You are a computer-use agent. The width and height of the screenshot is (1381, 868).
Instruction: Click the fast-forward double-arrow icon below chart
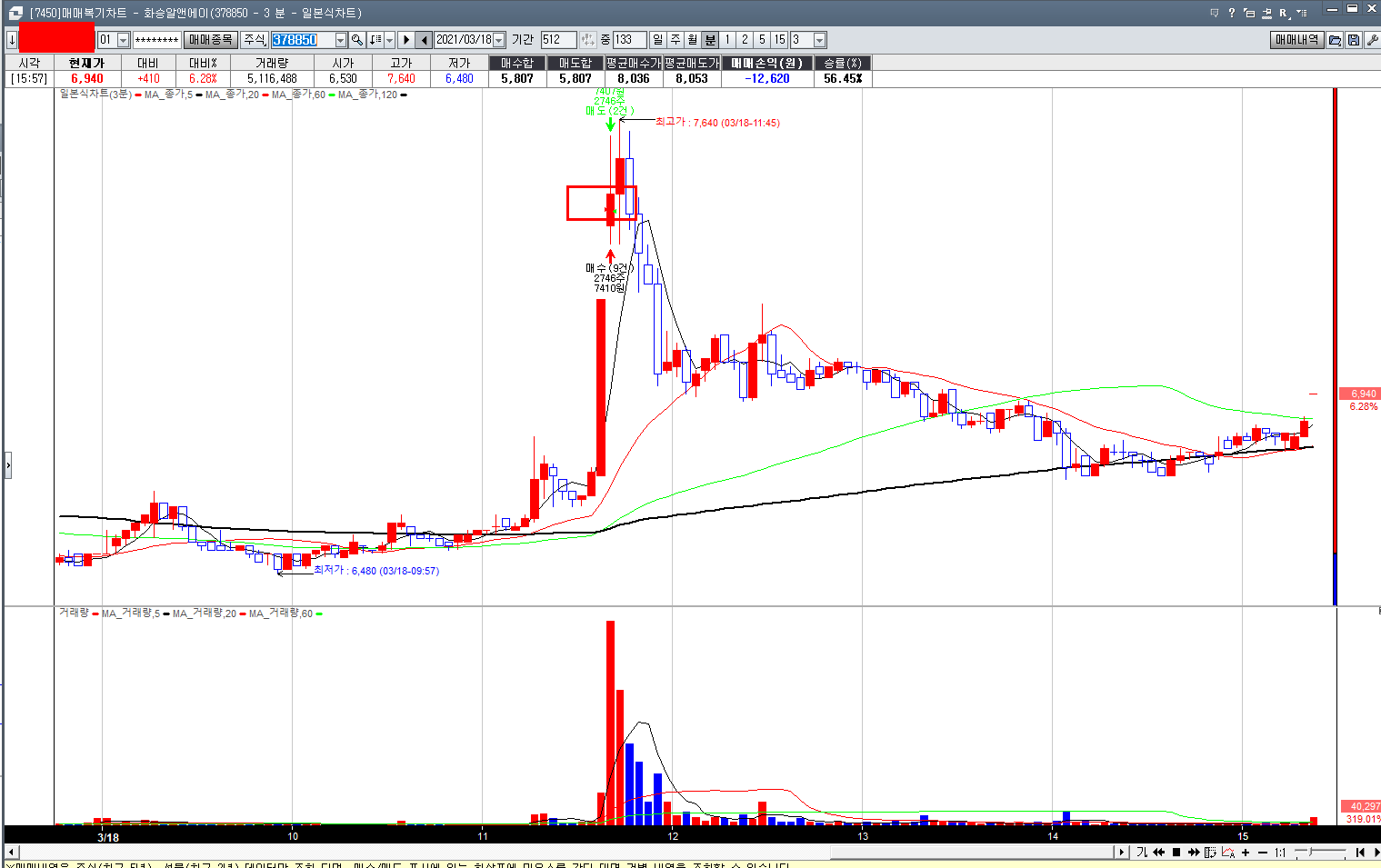point(1194,853)
